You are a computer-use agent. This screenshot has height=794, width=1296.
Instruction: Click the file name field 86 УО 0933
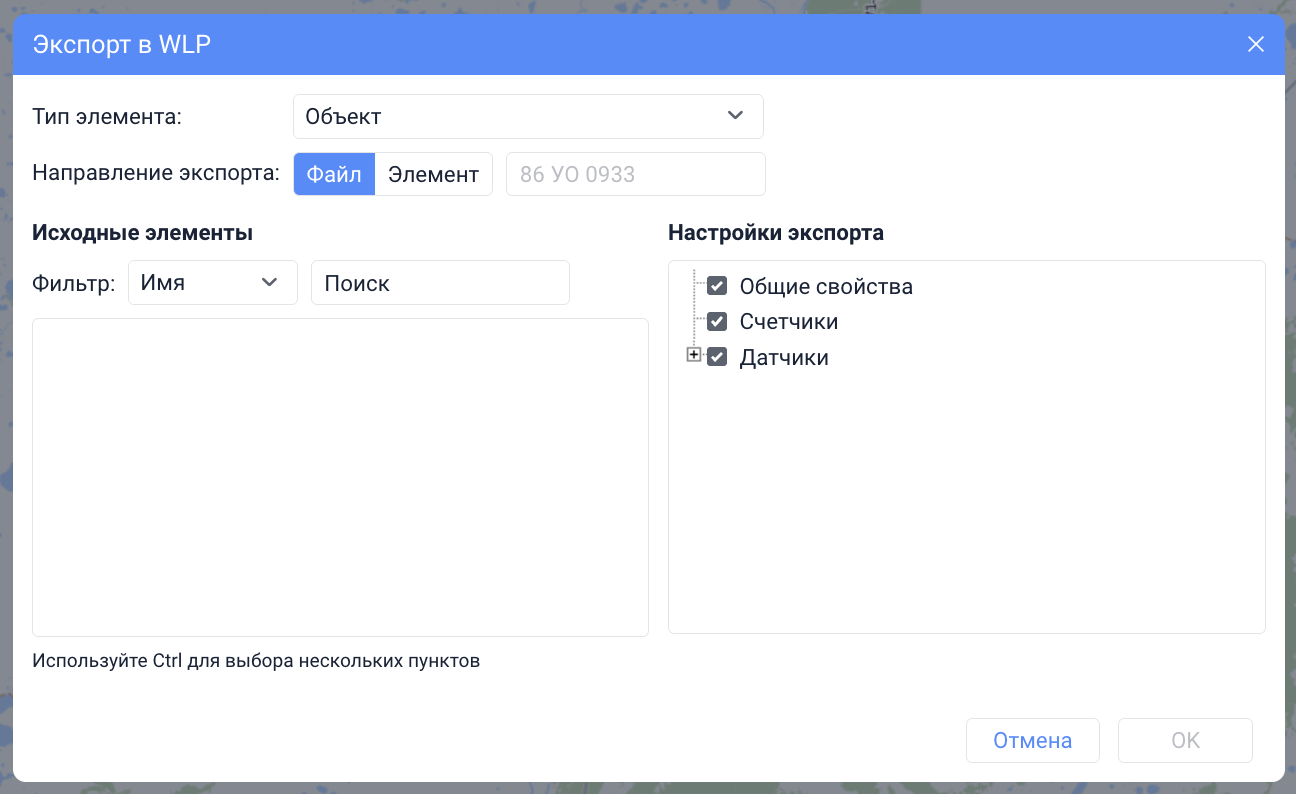point(636,174)
